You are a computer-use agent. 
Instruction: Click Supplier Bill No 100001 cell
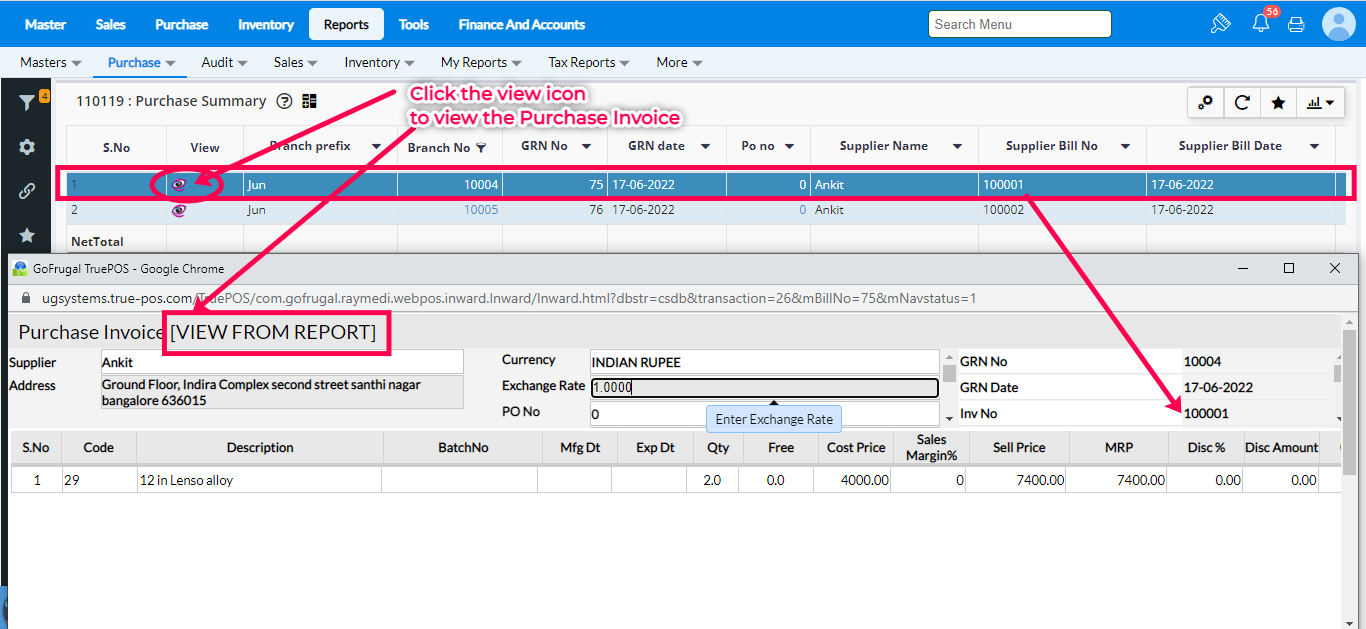pos(1062,184)
